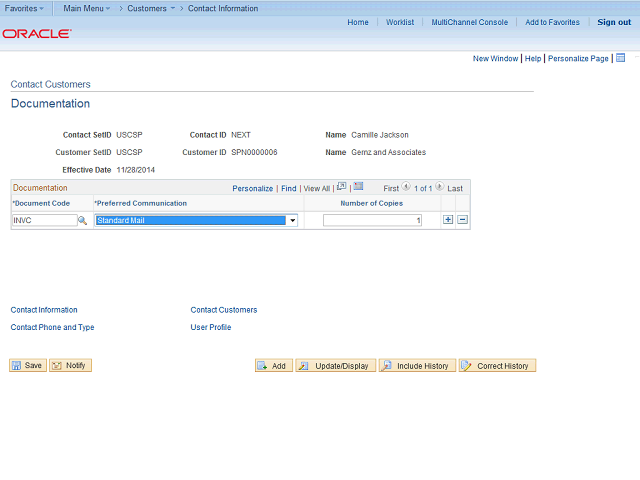Click the Number of Copies column header
The width and height of the screenshot is (640, 480).
pyautogui.click(x=372, y=203)
